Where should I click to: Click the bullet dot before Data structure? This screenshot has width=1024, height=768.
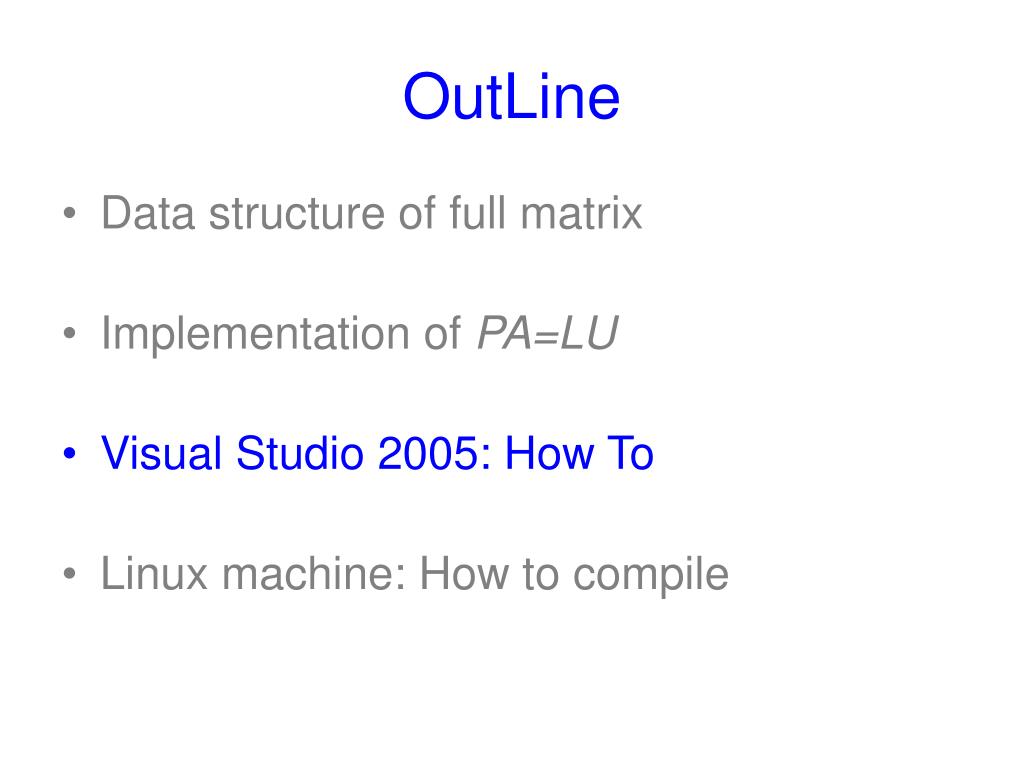(69, 213)
